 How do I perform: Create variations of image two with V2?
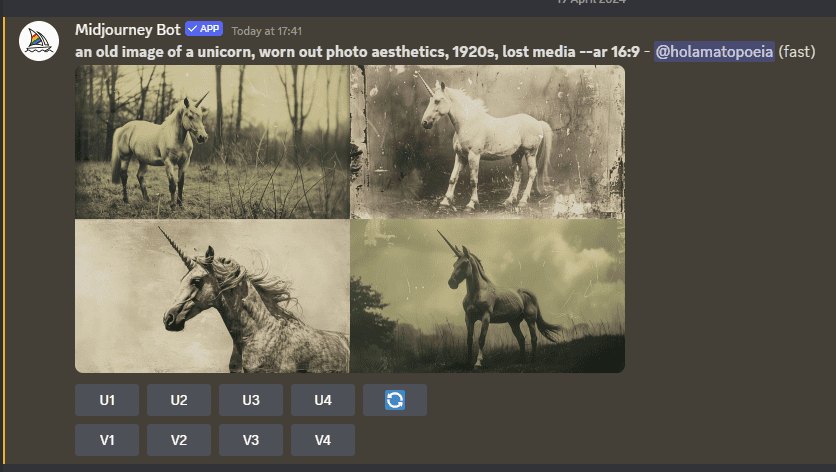click(x=179, y=440)
